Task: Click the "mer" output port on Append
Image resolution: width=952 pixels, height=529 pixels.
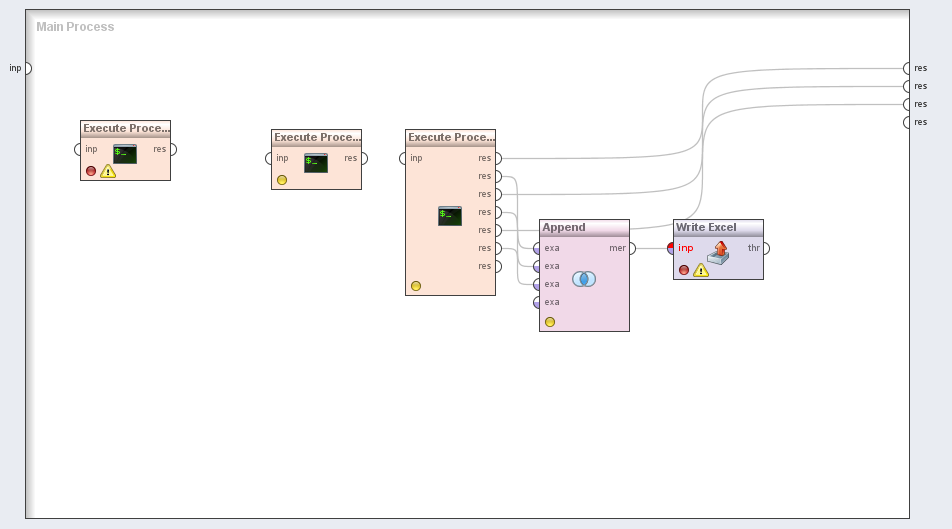Action: 631,248
